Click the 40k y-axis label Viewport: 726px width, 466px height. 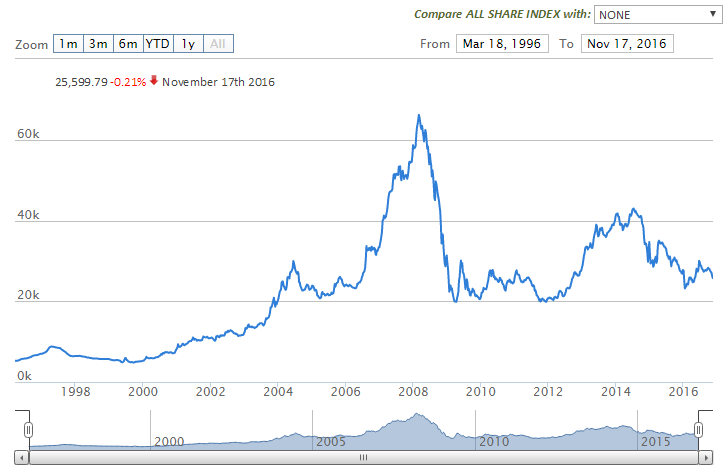coord(28,215)
